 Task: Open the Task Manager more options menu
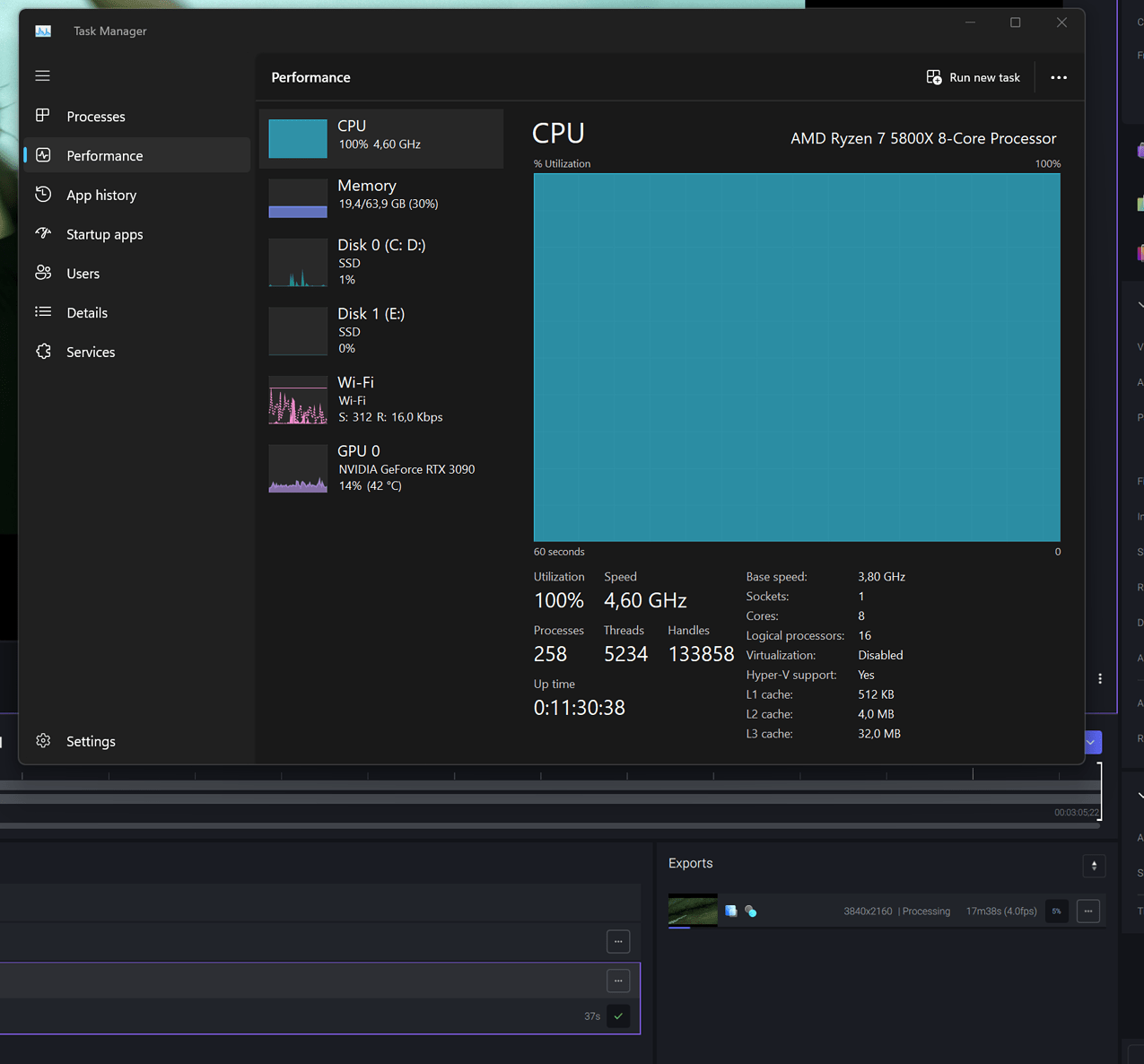[1059, 77]
